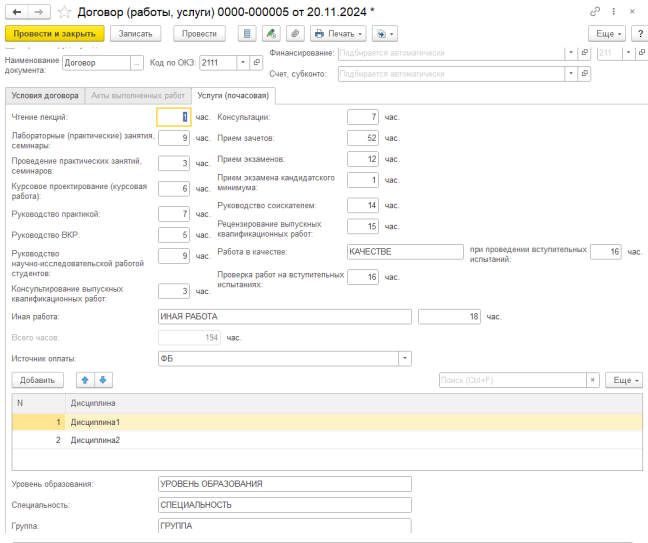Click the back navigation arrow
The width and height of the screenshot is (648, 543).
click(14, 11)
